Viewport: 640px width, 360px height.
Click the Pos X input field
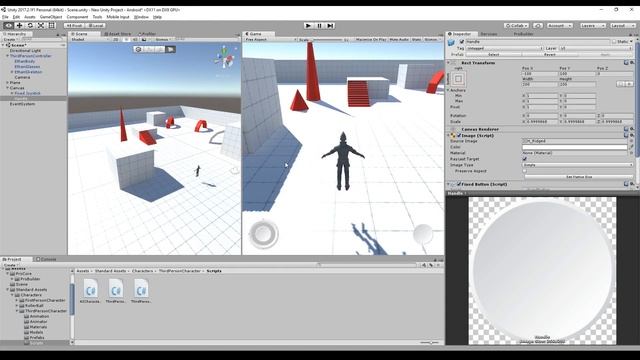click(x=539, y=73)
